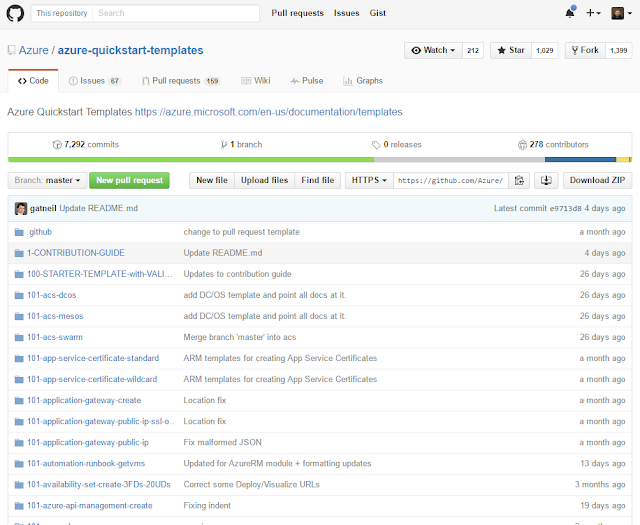
Task: Switch to the Pulse tab
Action: click(x=307, y=81)
